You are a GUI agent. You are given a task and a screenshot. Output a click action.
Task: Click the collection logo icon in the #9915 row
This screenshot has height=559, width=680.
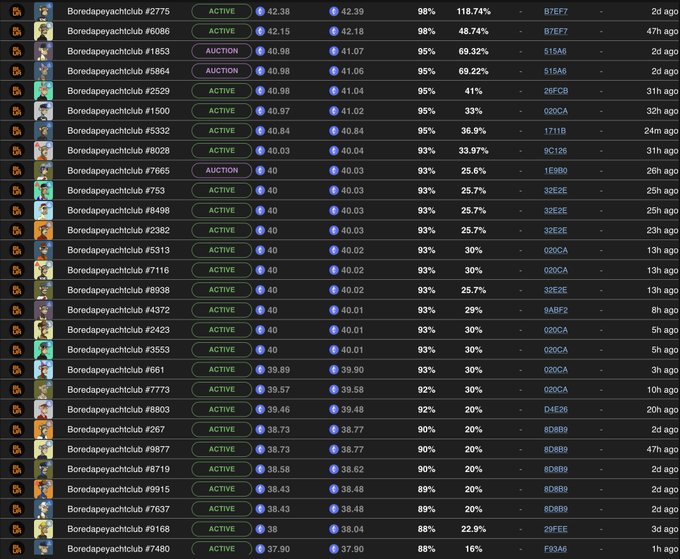coord(17,489)
